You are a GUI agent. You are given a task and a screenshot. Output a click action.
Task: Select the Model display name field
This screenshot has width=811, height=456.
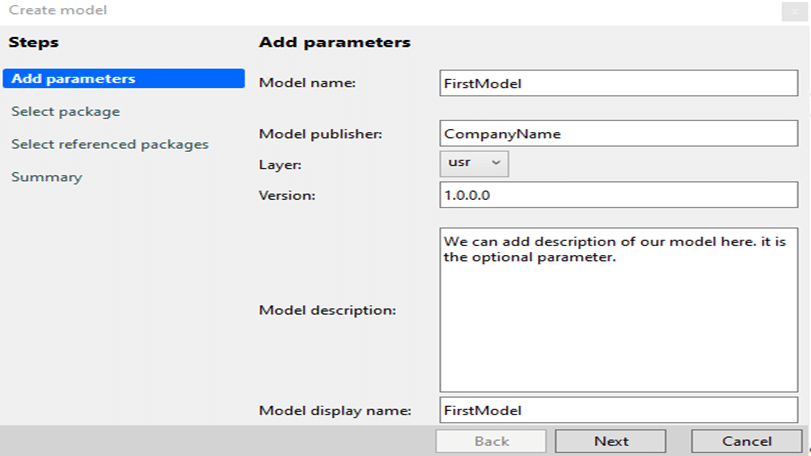[618, 410]
